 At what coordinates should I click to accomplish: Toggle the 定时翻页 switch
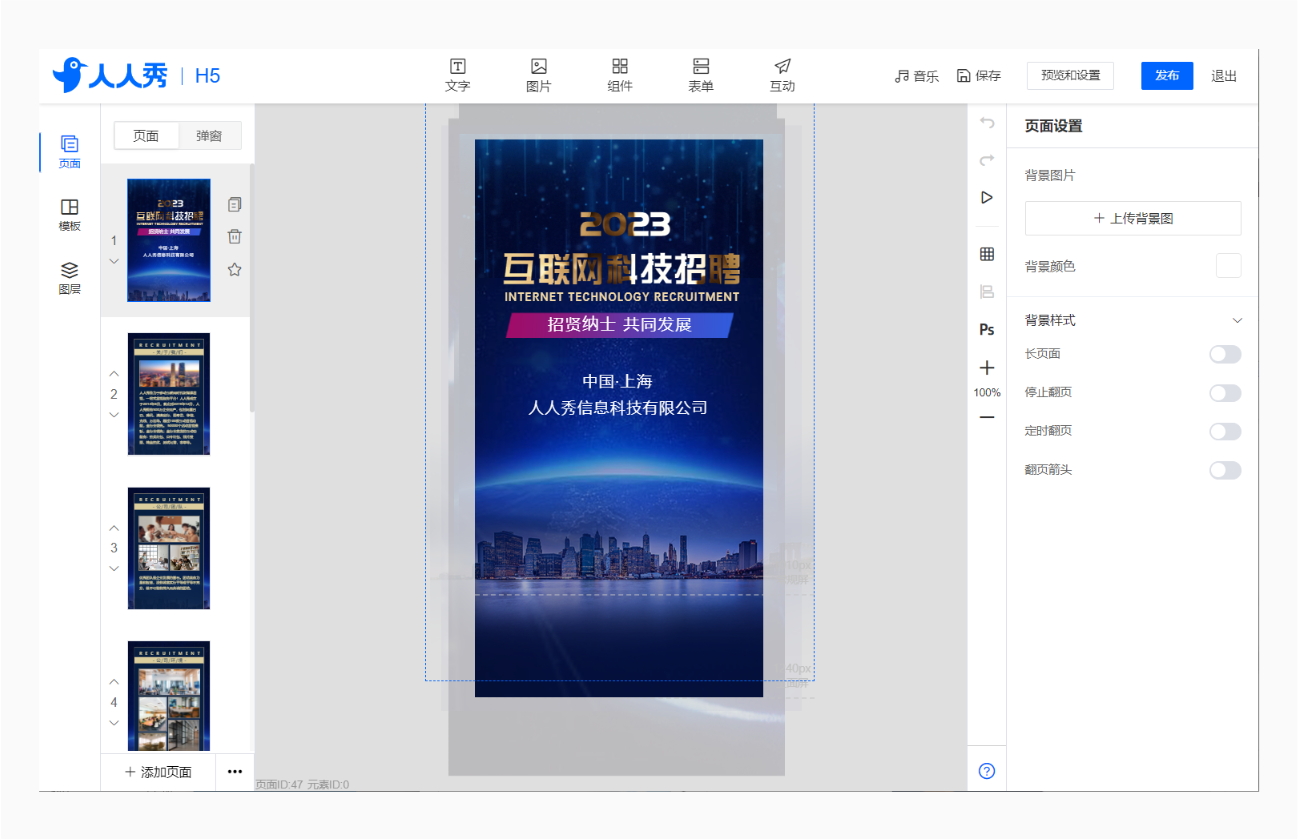1225,431
